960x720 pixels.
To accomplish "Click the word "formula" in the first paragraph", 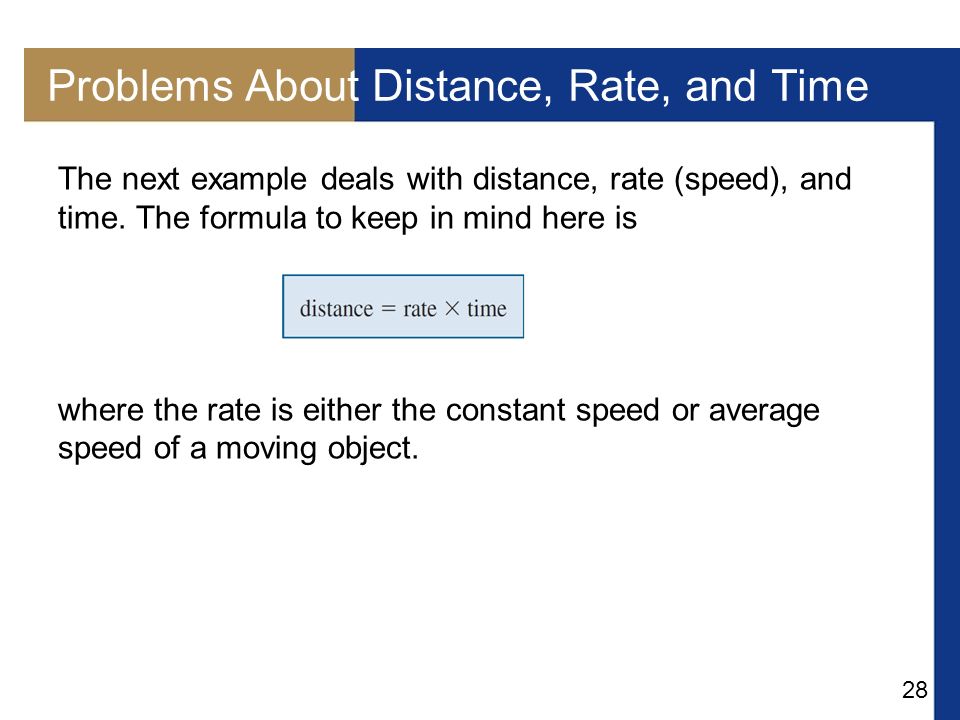I will 253,217.
